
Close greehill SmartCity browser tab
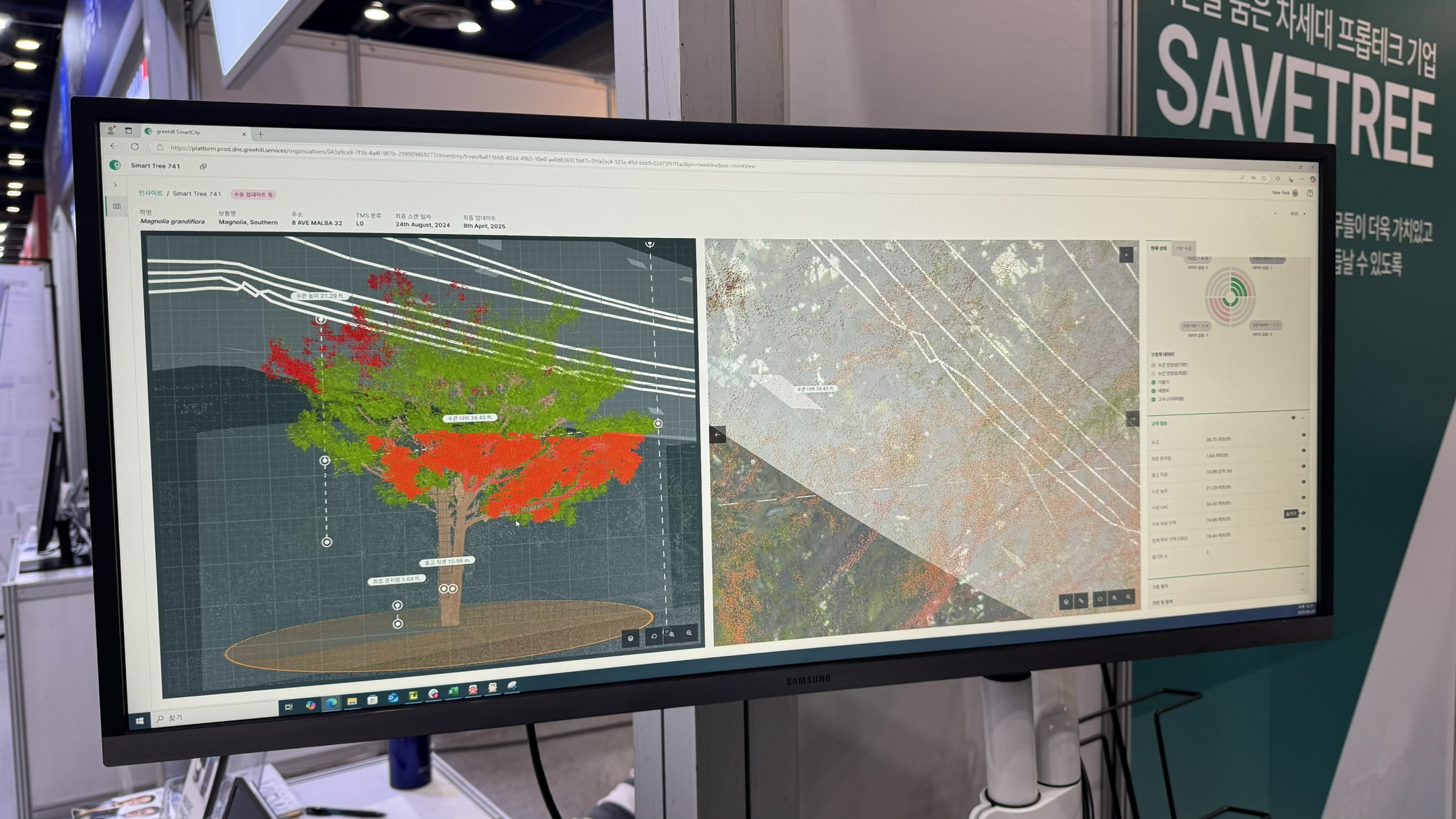(244, 134)
